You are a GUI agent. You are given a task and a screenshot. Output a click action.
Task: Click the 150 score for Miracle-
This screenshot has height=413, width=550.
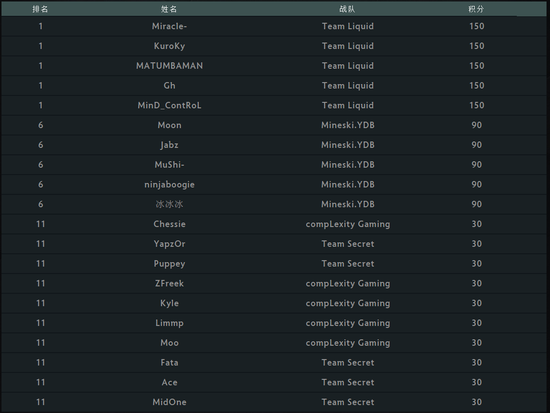pos(476,26)
